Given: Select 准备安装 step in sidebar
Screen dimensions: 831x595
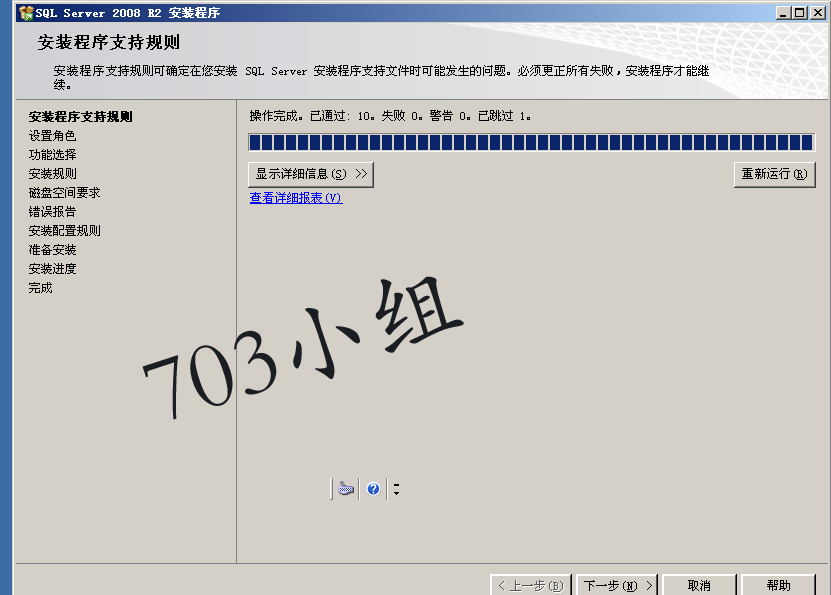Looking at the screenshot, I should point(52,250).
